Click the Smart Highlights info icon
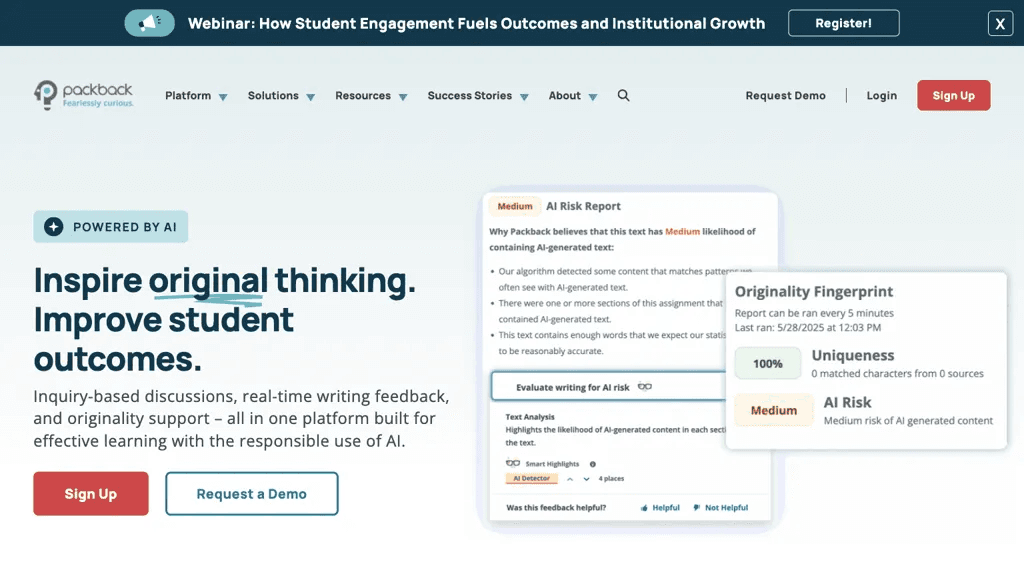This screenshot has width=1024, height=576. [x=593, y=464]
